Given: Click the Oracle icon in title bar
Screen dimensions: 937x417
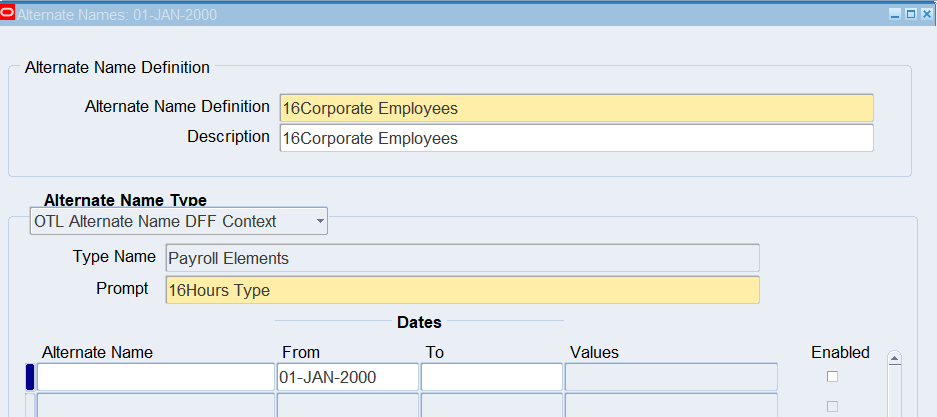Looking at the screenshot, I should (9, 14).
